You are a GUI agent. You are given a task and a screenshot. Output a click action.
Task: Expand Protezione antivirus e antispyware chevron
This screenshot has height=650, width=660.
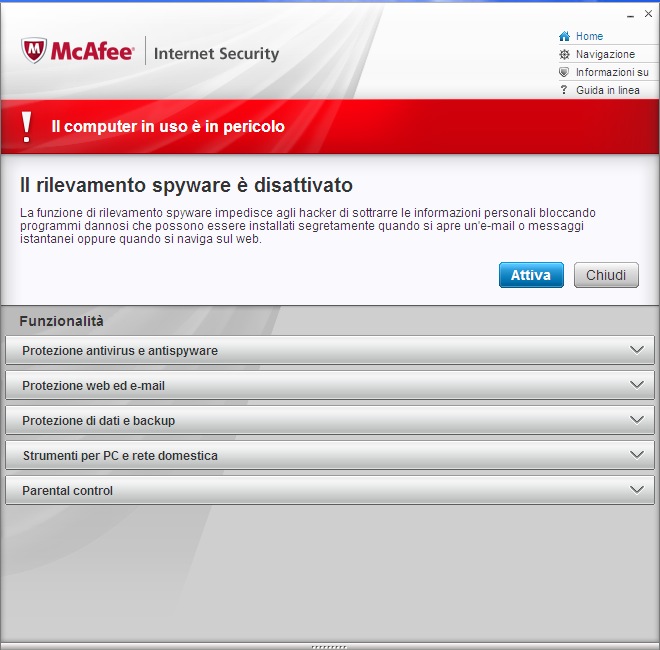click(637, 350)
